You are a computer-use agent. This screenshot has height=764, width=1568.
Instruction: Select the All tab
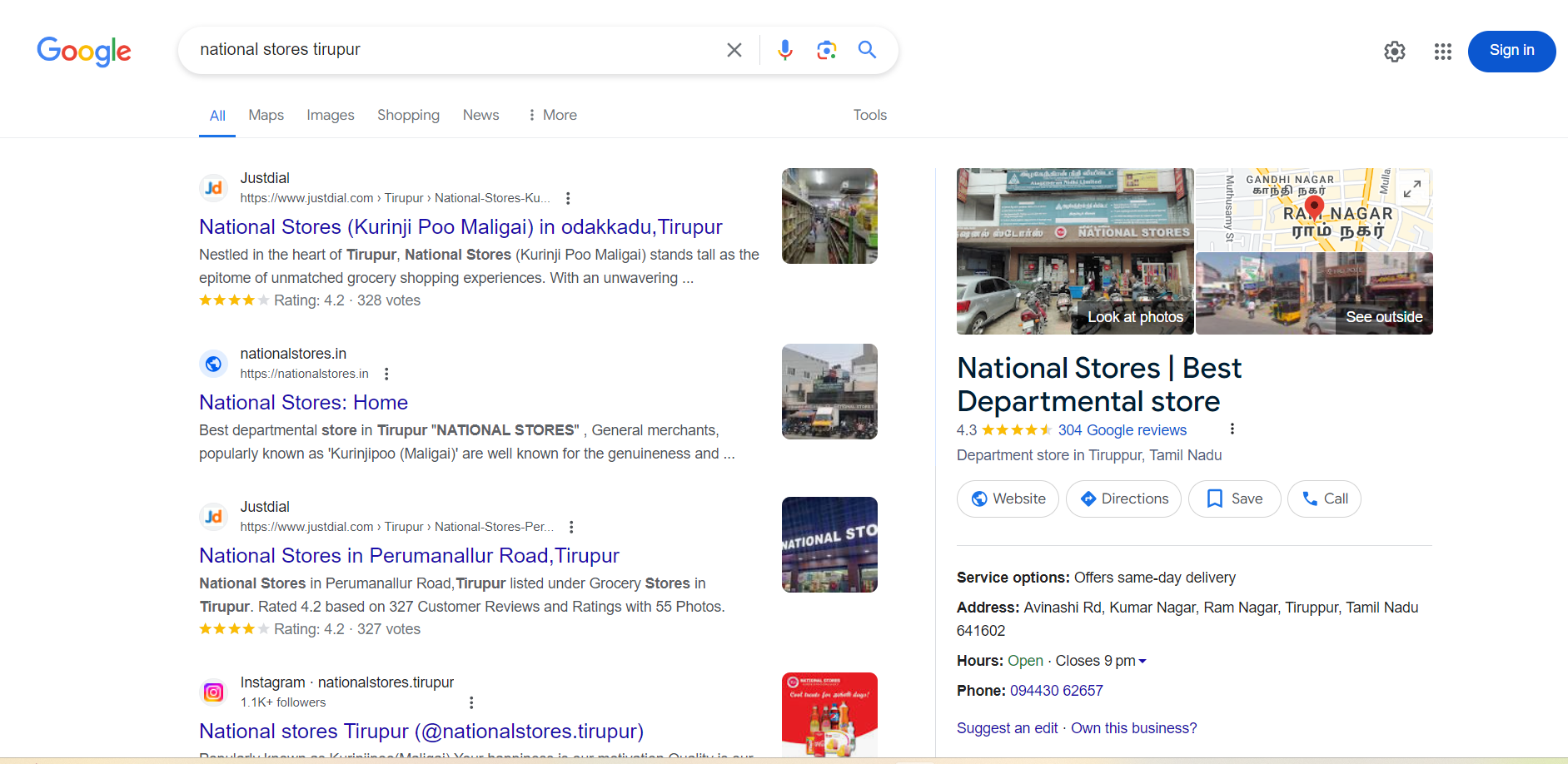(x=217, y=116)
